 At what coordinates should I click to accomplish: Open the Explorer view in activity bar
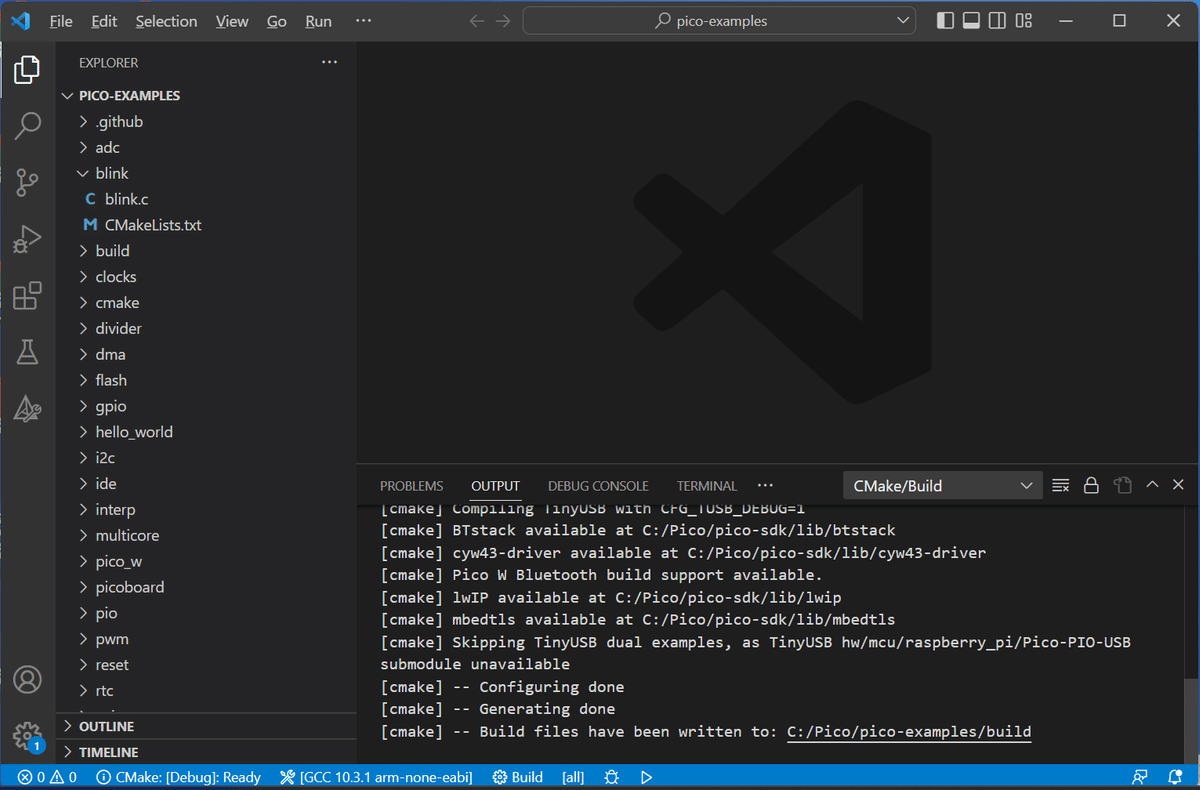27,70
